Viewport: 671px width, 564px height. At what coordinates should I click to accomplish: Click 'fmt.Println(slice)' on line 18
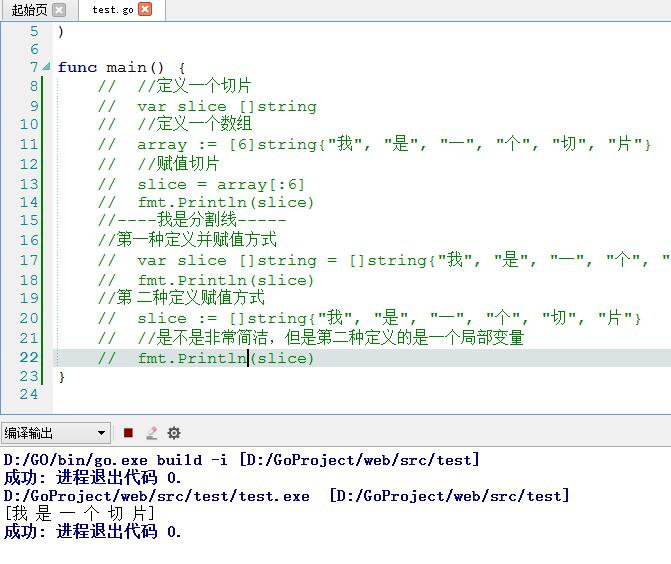click(x=226, y=280)
